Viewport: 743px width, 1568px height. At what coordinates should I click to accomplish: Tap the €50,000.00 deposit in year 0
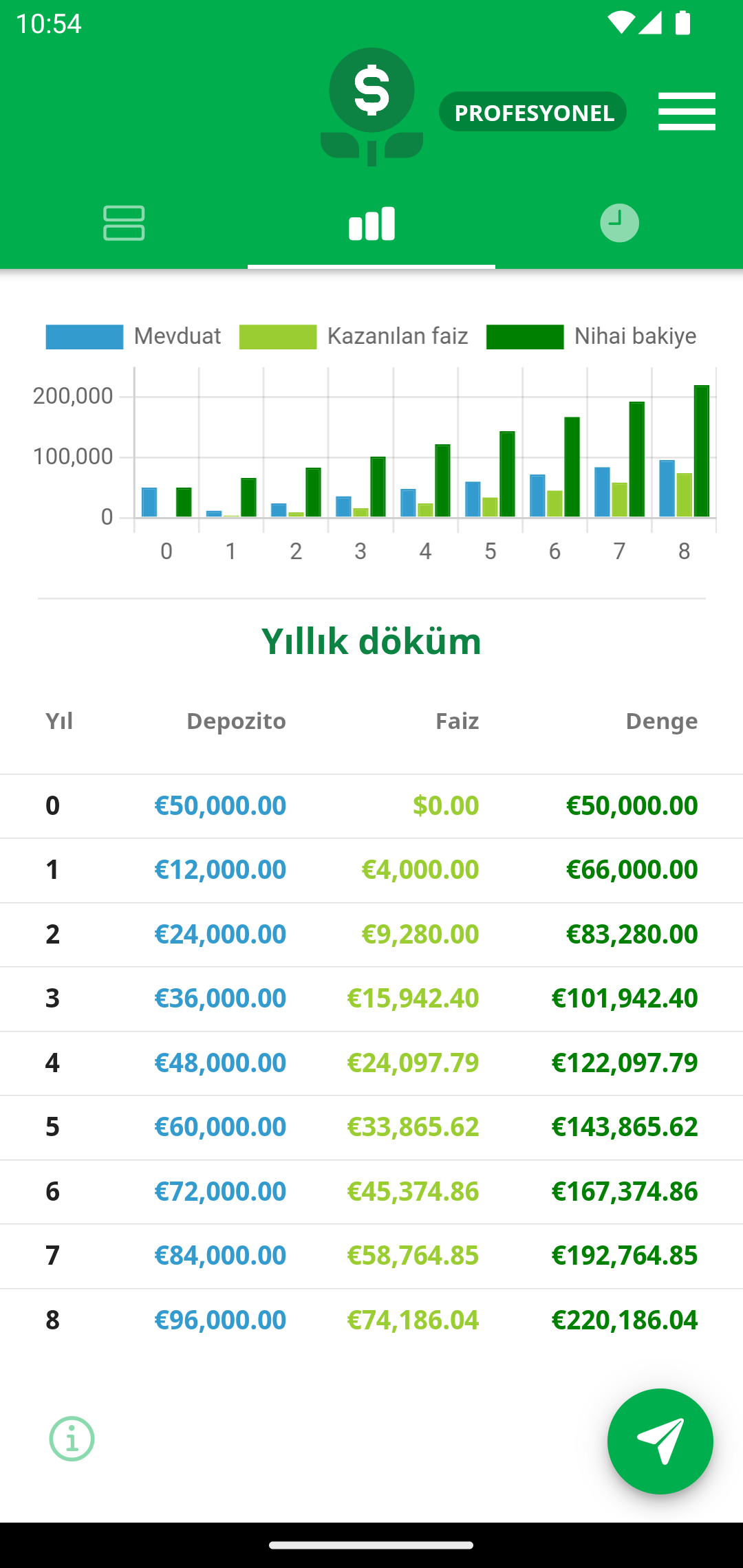point(220,805)
